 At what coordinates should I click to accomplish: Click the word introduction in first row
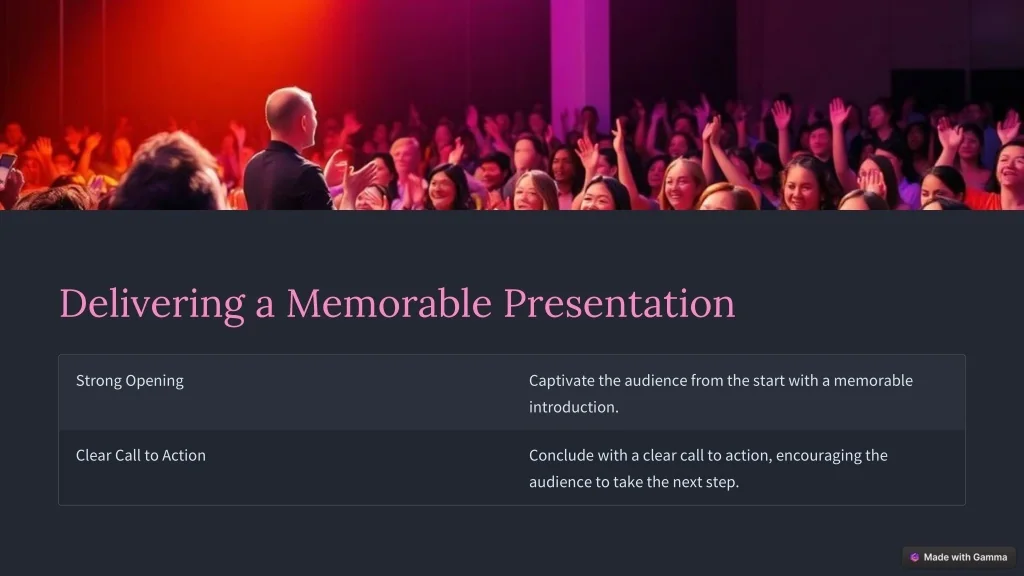[571, 407]
